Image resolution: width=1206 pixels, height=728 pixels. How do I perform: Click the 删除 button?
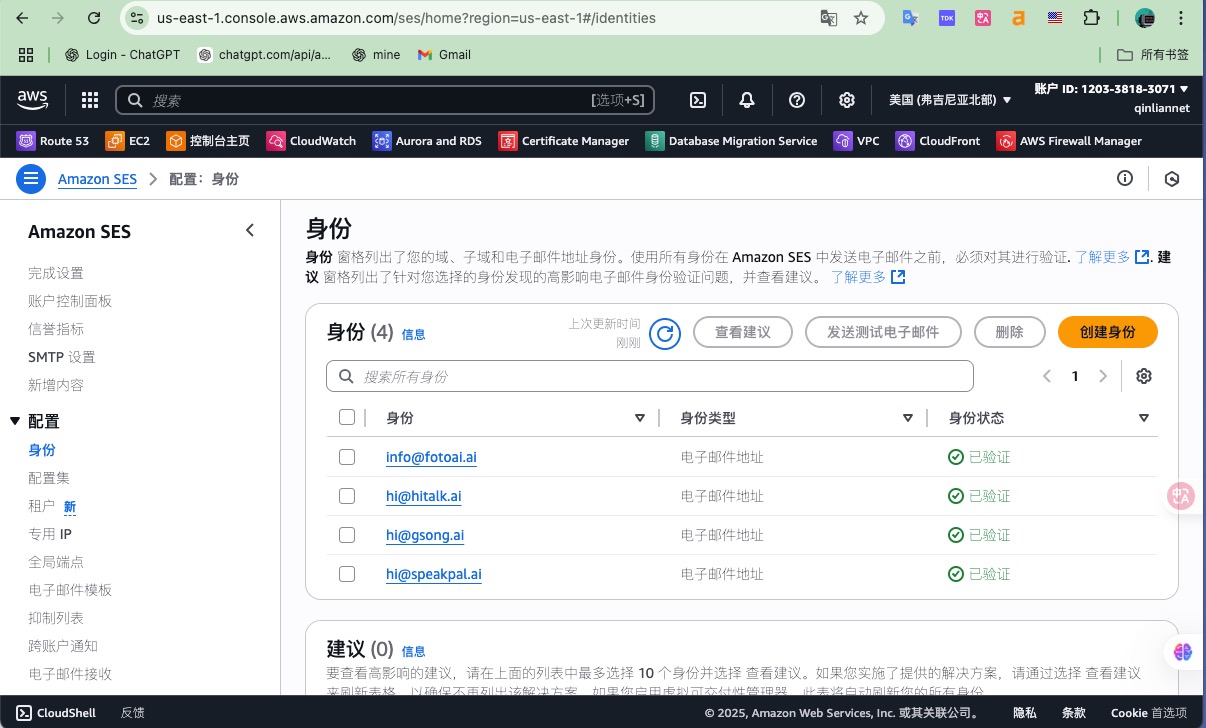(1010, 332)
